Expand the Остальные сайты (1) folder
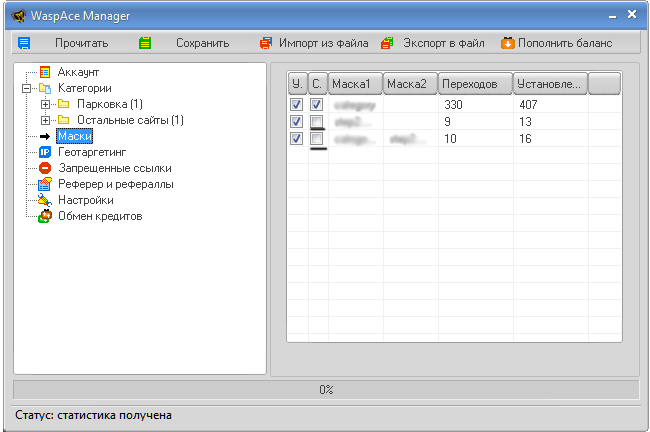Viewport: 650px width, 432px height. (x=45, y=120)
